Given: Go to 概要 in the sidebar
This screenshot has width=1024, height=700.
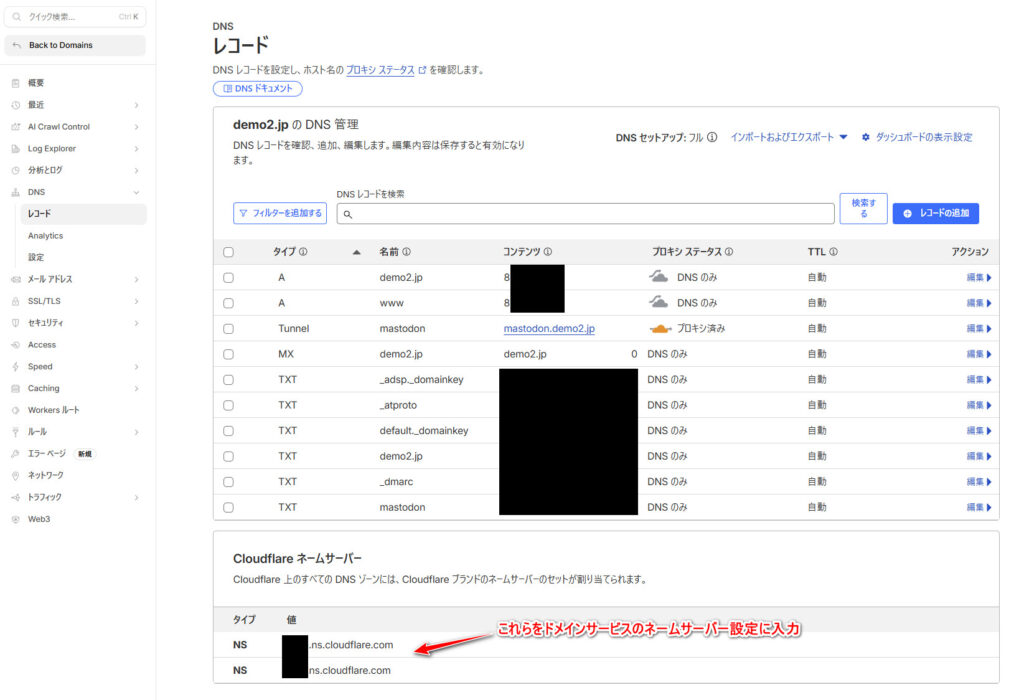Looking at the screenshot, I should tap(36, 83).
